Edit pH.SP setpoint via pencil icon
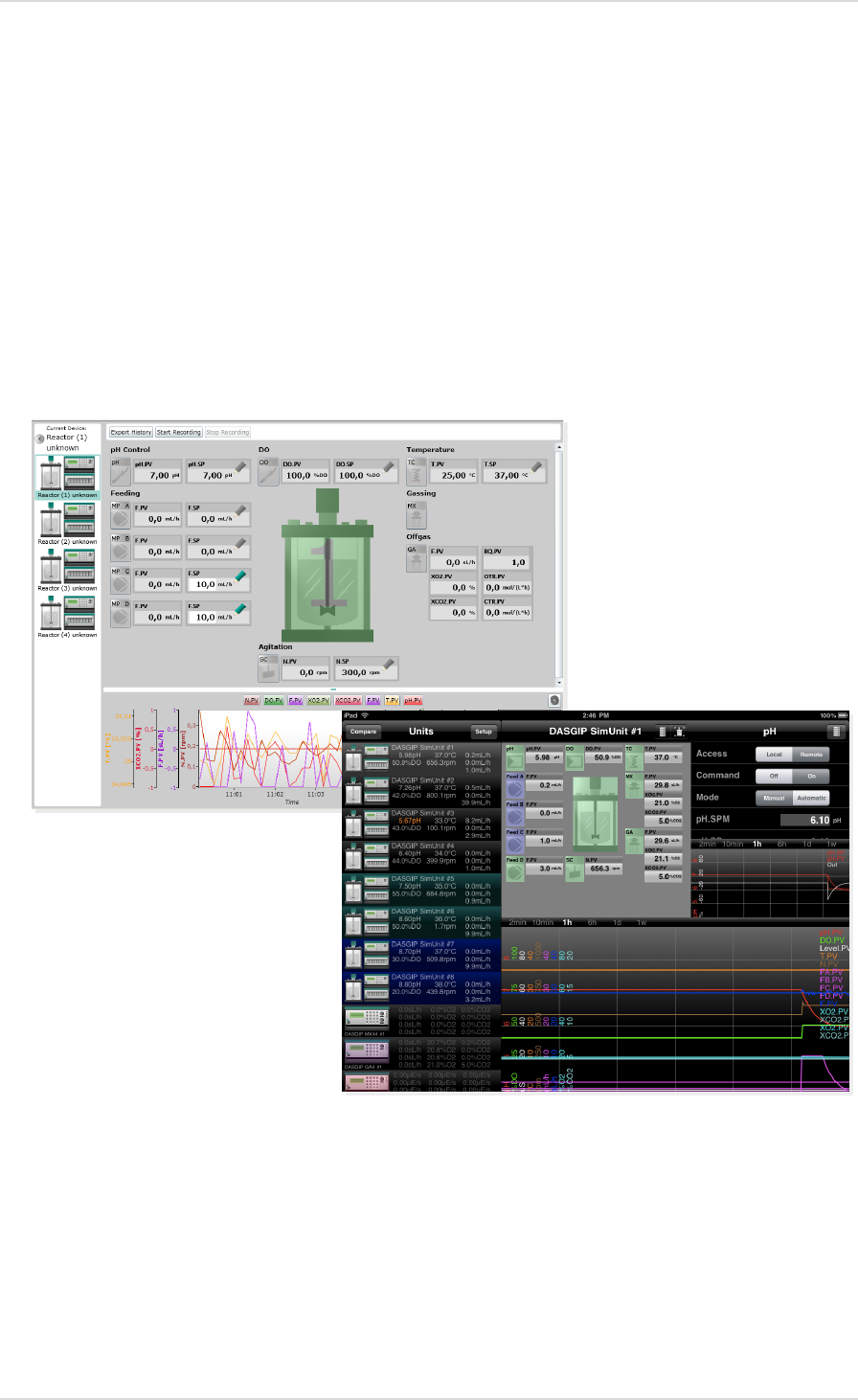The height and width of the screenshot is (1400, 858). (x=240, y=465)
